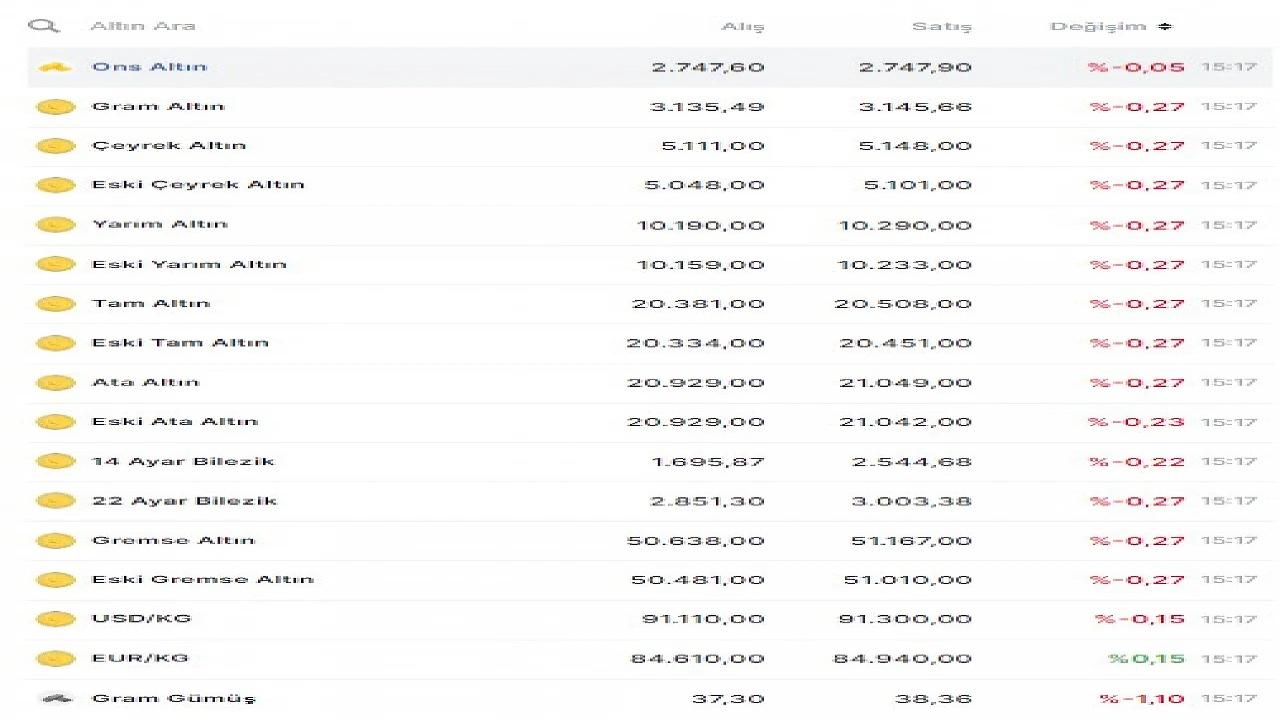The height and width of the screenshot is (720, 1280).
Task: Sort by Değişim column arrow
Action: (1165, 27)
